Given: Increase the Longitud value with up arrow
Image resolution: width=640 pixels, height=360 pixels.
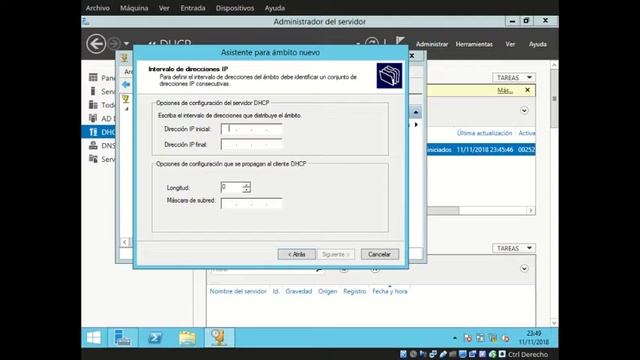Looking at the screenshot, I should [x=246, y=185].
